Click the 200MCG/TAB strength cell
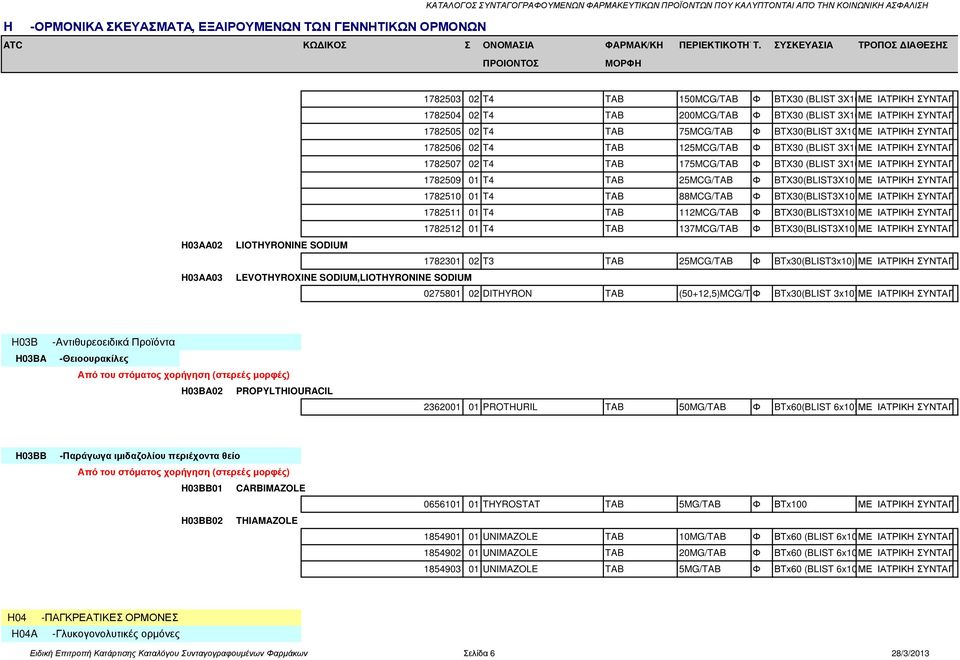The height and width of the screenshot is (660, 960). [714, 115]
